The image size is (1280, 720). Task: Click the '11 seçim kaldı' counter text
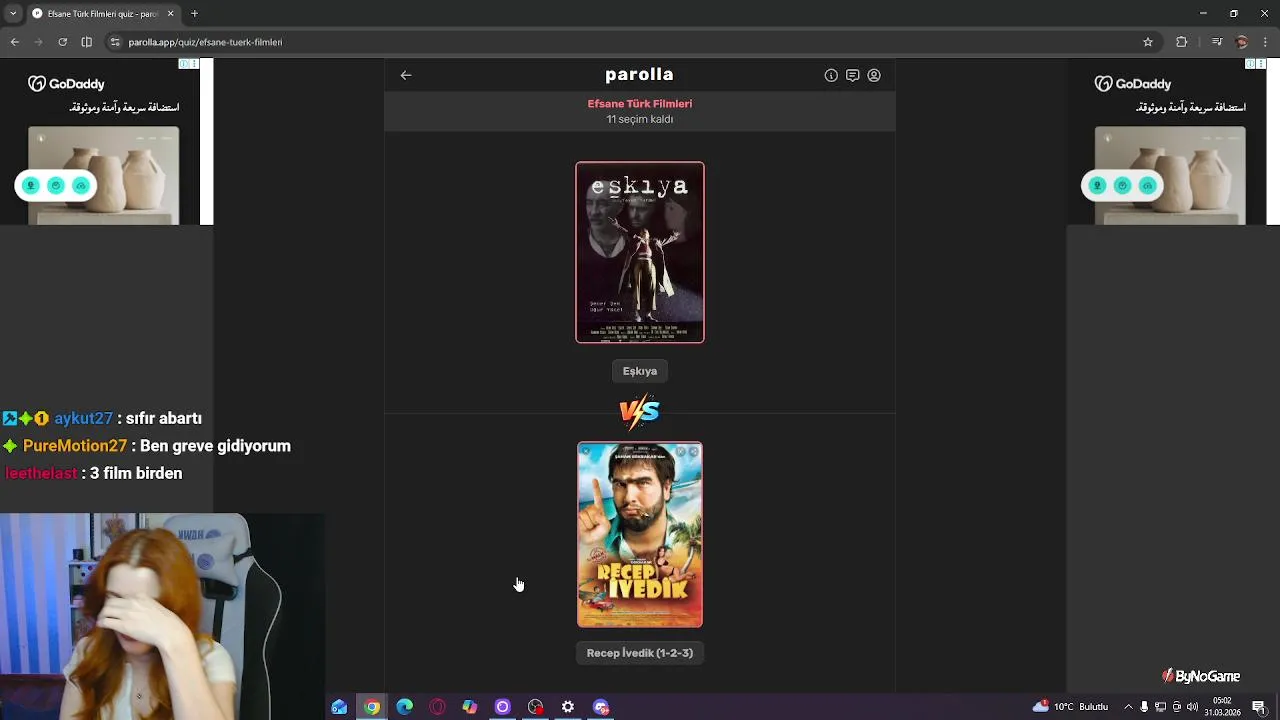640,119
